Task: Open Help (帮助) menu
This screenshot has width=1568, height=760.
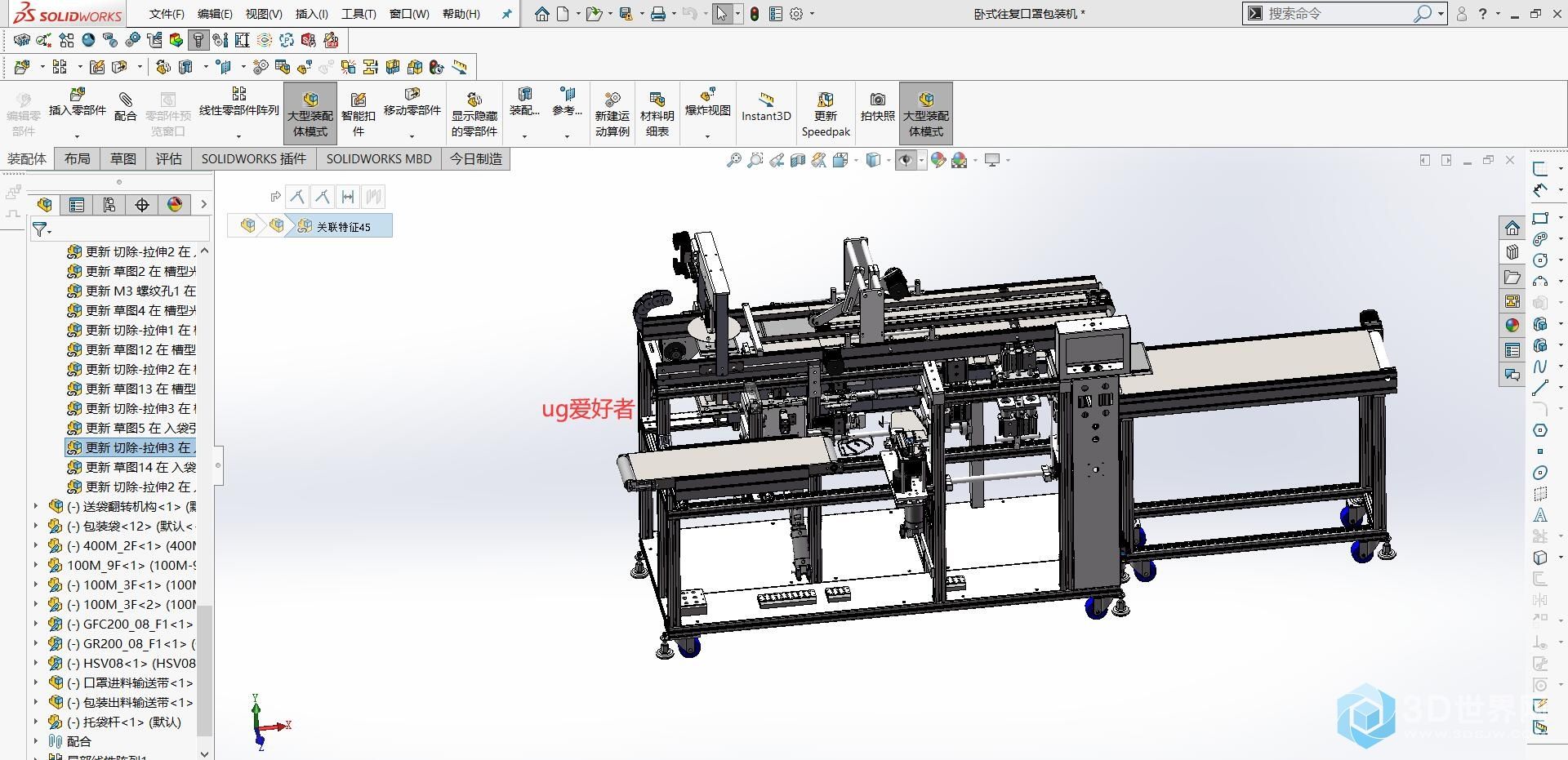Action: (461, 14)
